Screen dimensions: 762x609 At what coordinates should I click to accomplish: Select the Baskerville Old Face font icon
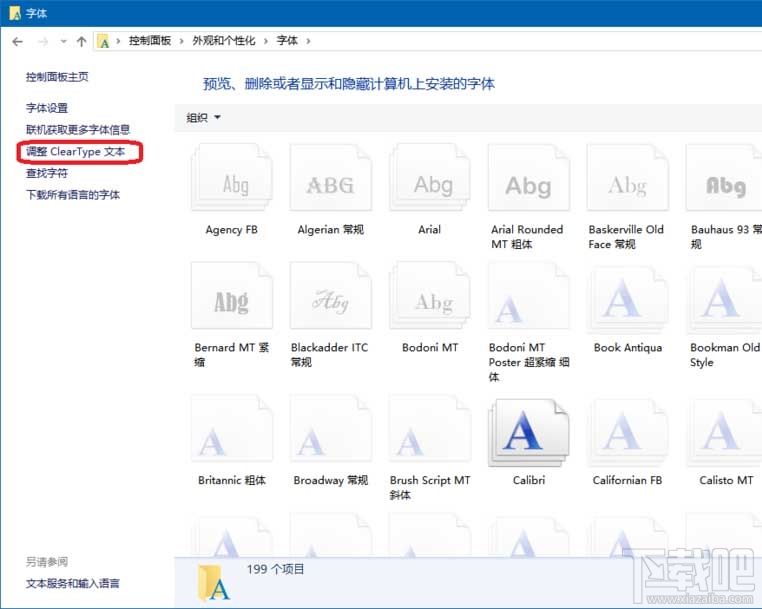(627, 177)
